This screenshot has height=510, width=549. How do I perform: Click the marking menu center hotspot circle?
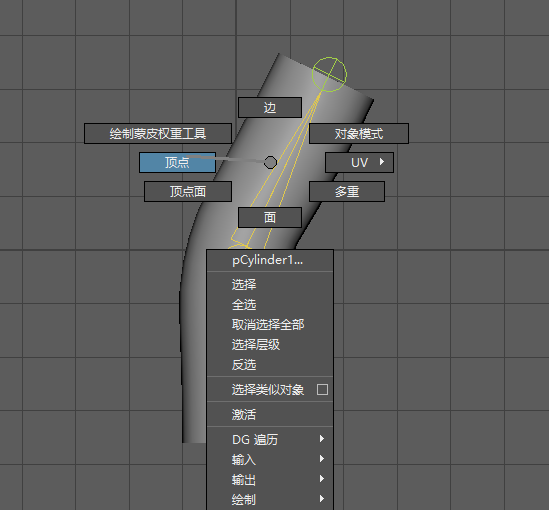[270, 162]
